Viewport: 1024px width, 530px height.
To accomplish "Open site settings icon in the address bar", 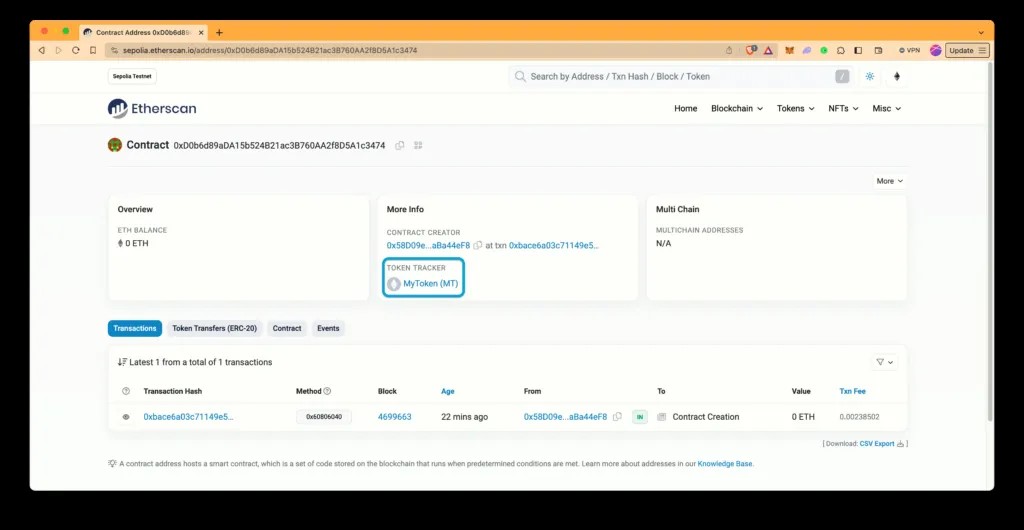I will point(114,50).
